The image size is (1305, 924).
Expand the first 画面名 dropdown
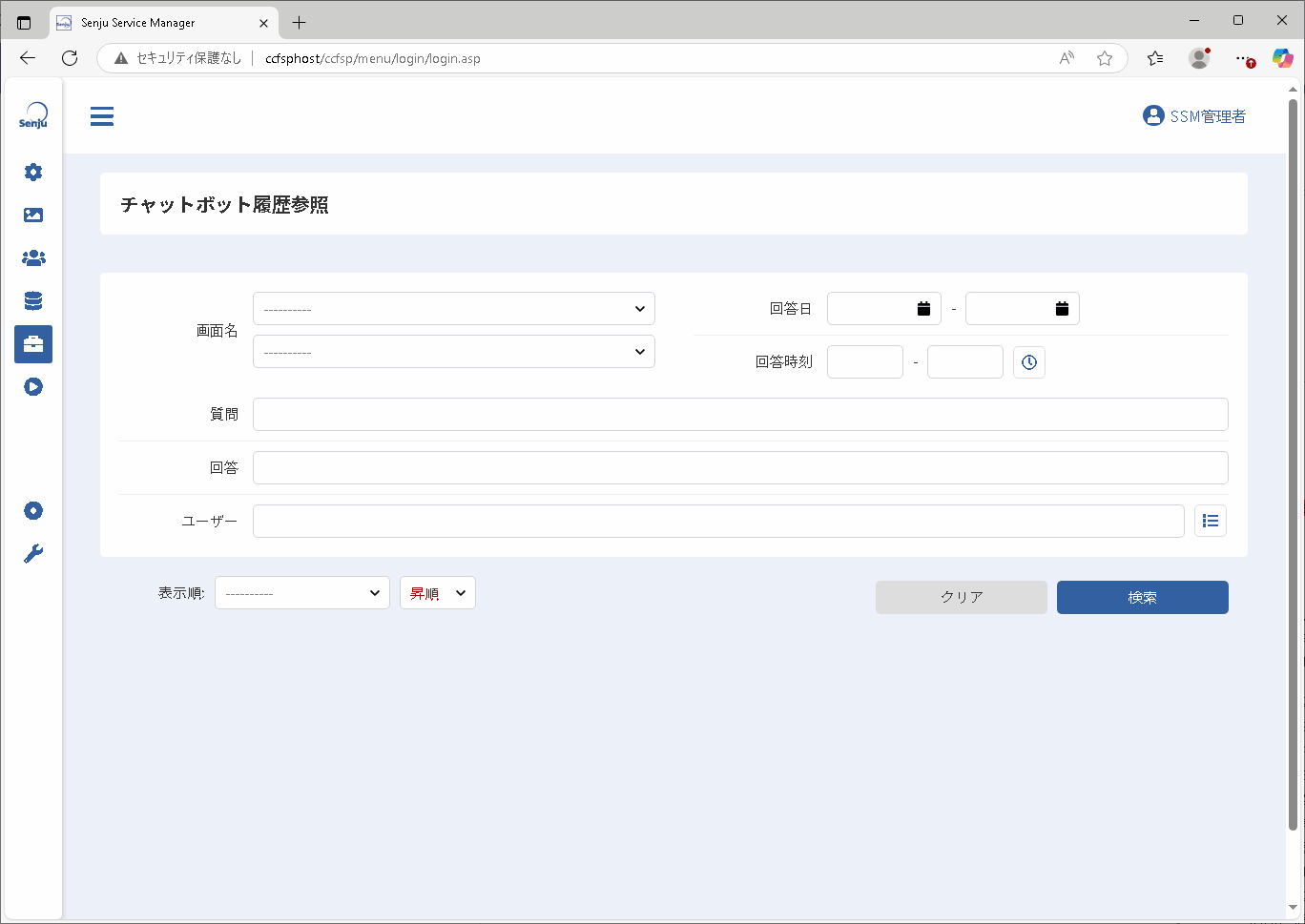pyautogui.click(x=454, y=309)
